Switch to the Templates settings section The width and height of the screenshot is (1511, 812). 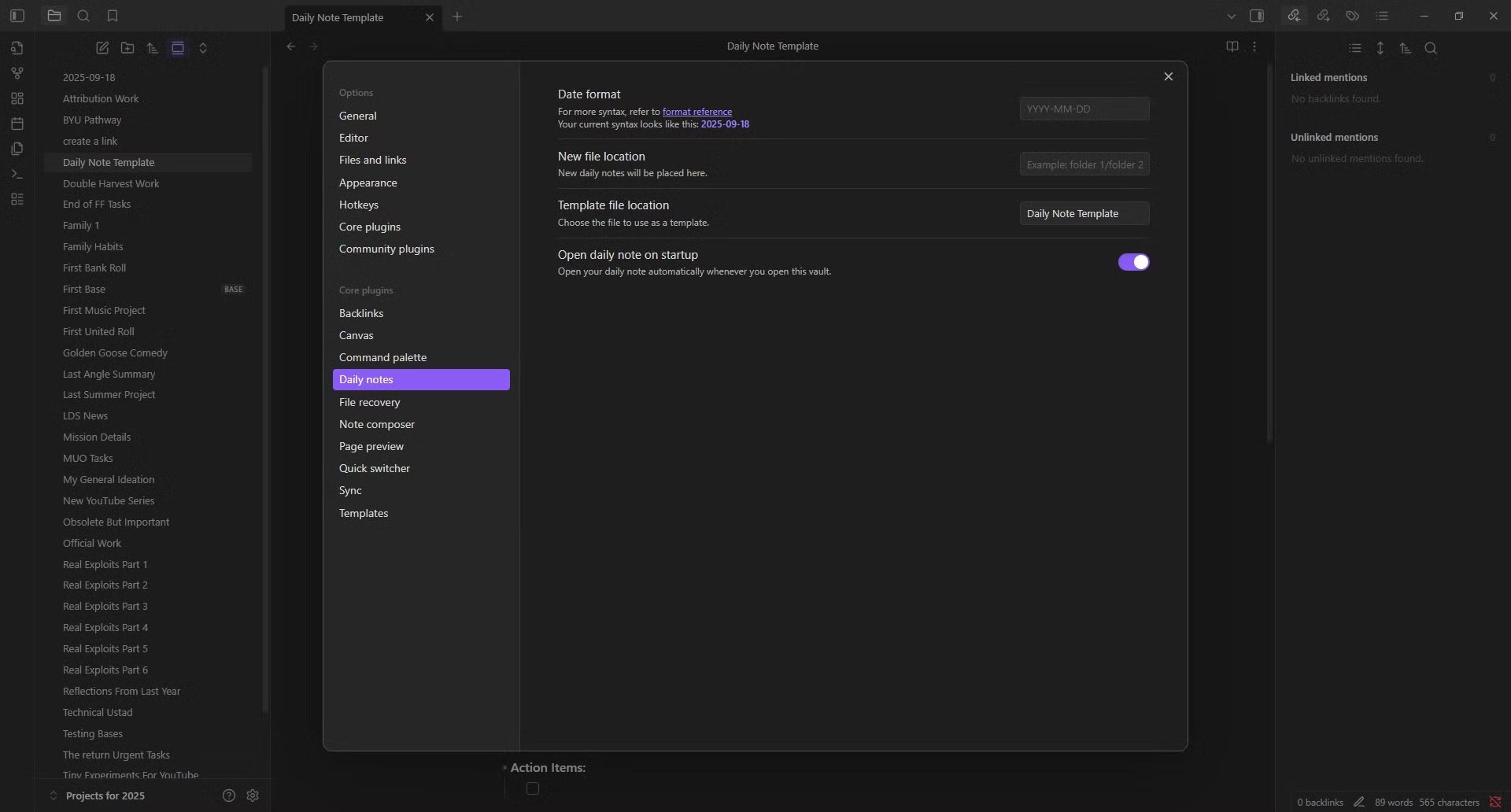click(x=364, y=513)
